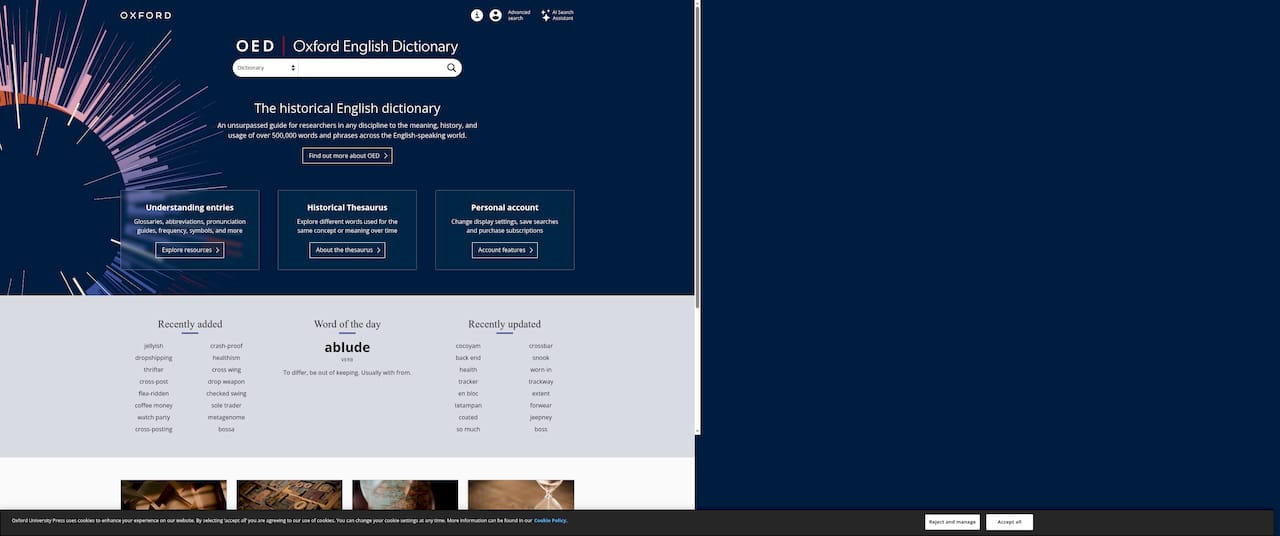Click Find out more about OED button
The width and height of the screenshot is (1280, 536).
(x=347, y=156)
